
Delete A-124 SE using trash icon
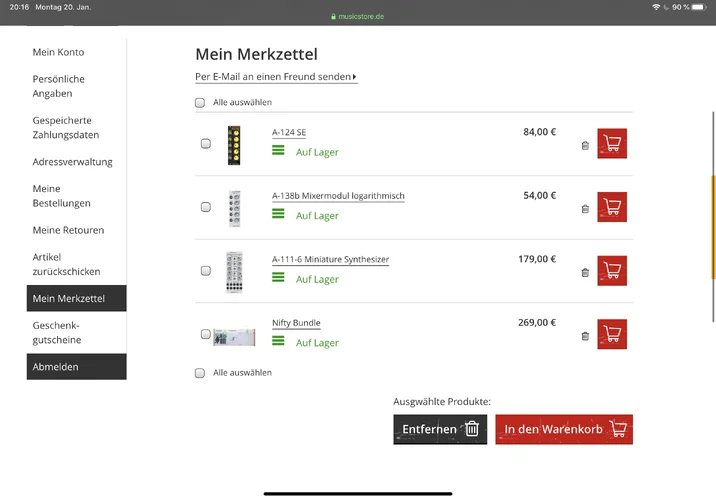tap(585, 145)
